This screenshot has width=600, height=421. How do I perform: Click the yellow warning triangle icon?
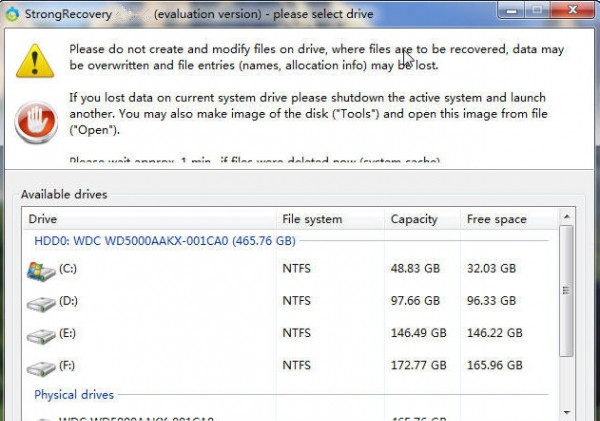[34, 61]
